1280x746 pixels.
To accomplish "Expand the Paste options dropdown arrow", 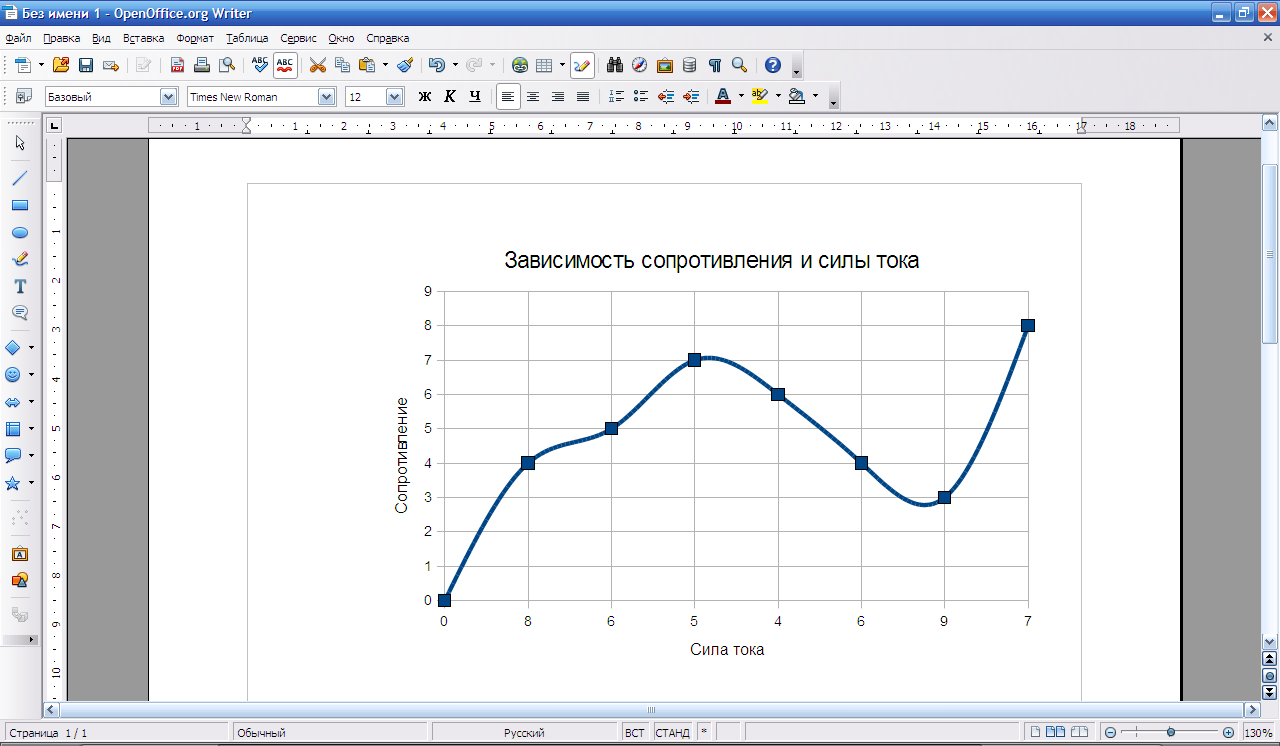I will coord(385,65).
